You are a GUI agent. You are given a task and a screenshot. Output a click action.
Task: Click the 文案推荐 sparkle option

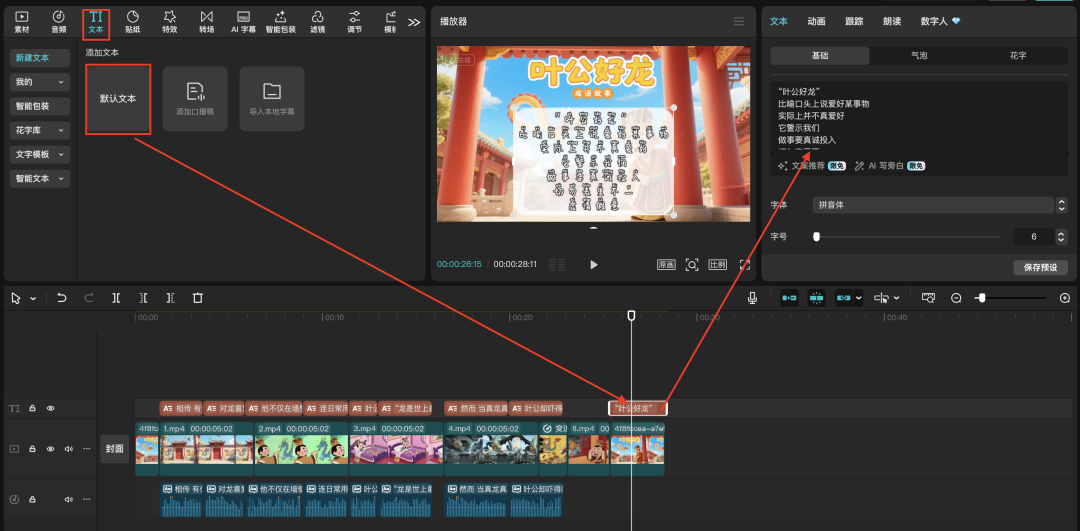pos(811,166)
